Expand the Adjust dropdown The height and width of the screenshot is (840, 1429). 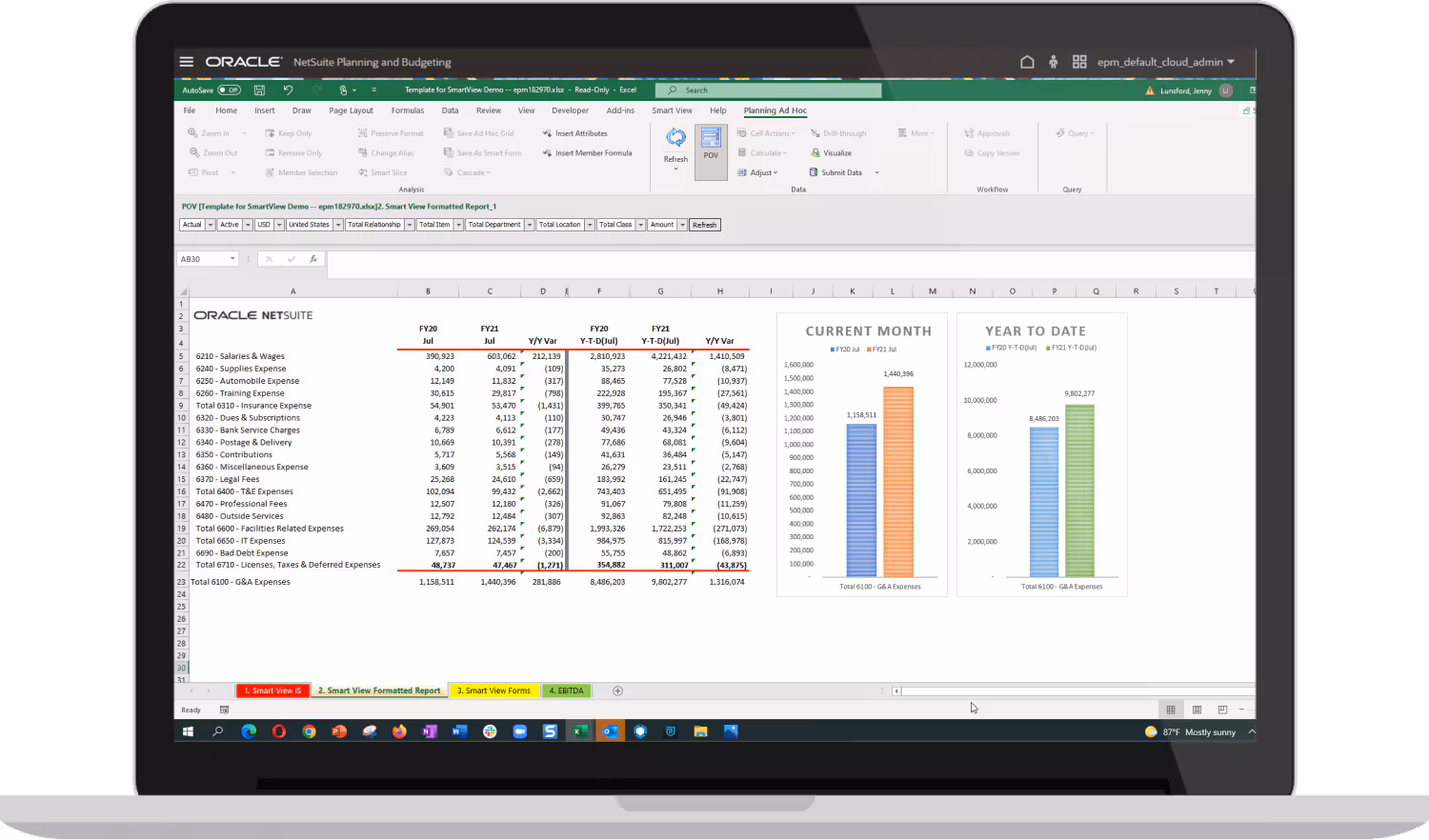coord(764,172)
